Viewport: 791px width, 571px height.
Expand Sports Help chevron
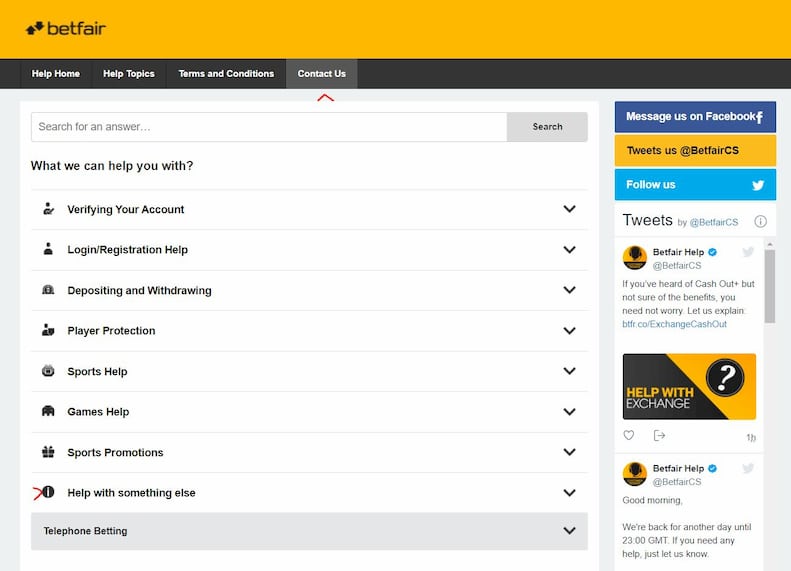pos(570,371)
